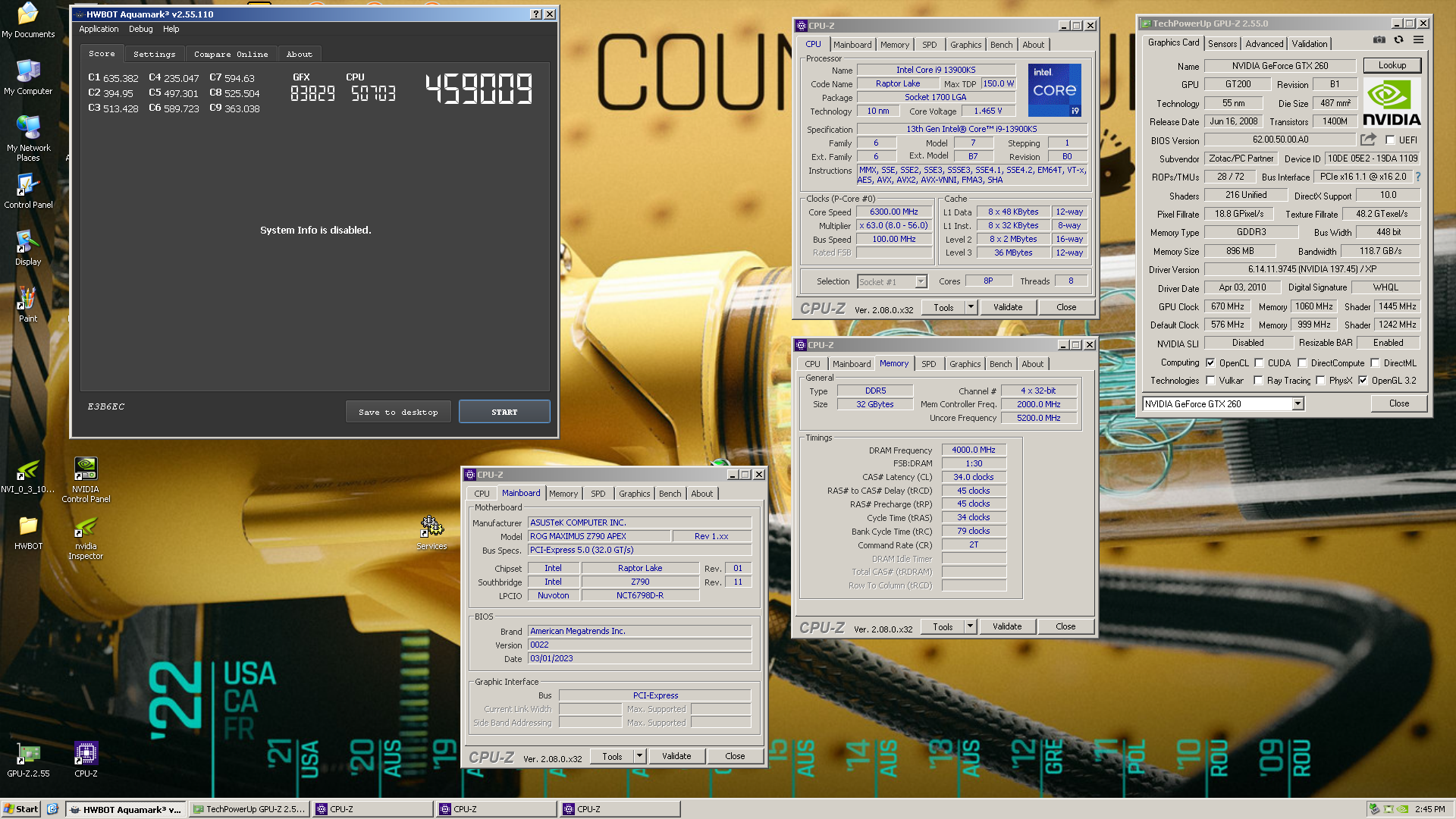Click the NVIDIA logo in GPU-Z
The image size is (1456, 819).
coord(1392,102)
